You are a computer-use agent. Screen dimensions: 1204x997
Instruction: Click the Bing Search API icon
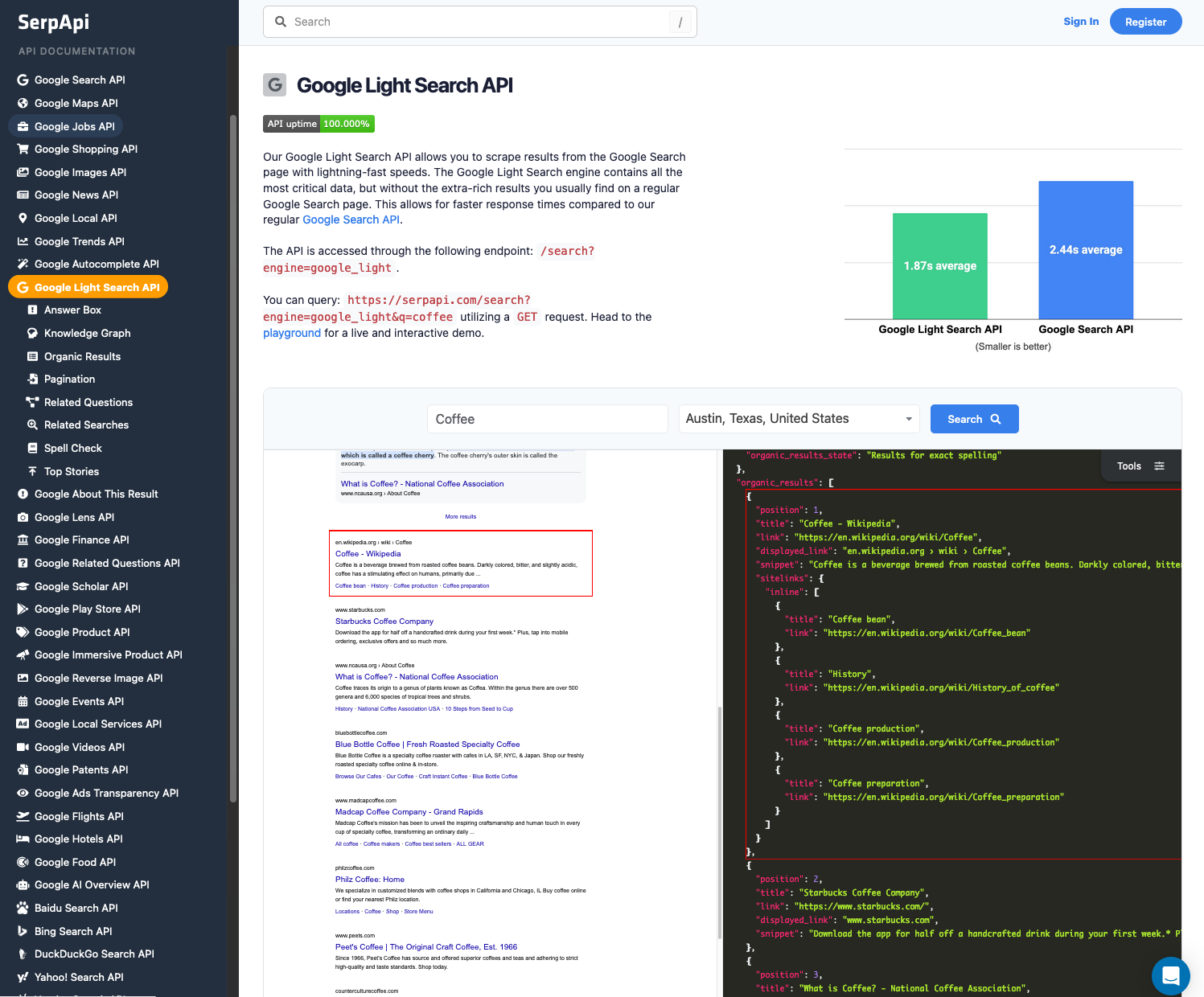tap(23, 931)
